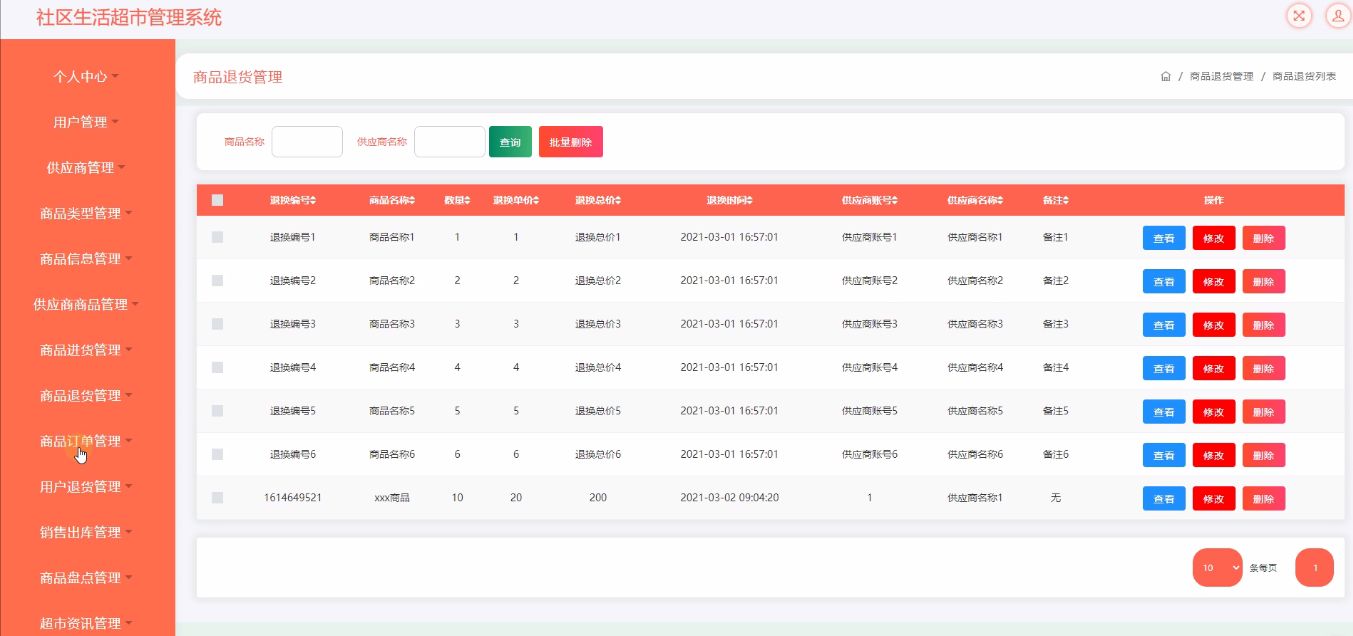Check the row for 退换编号6
The width and height of the screenshot is (1353, 636).
coord(217,454)
